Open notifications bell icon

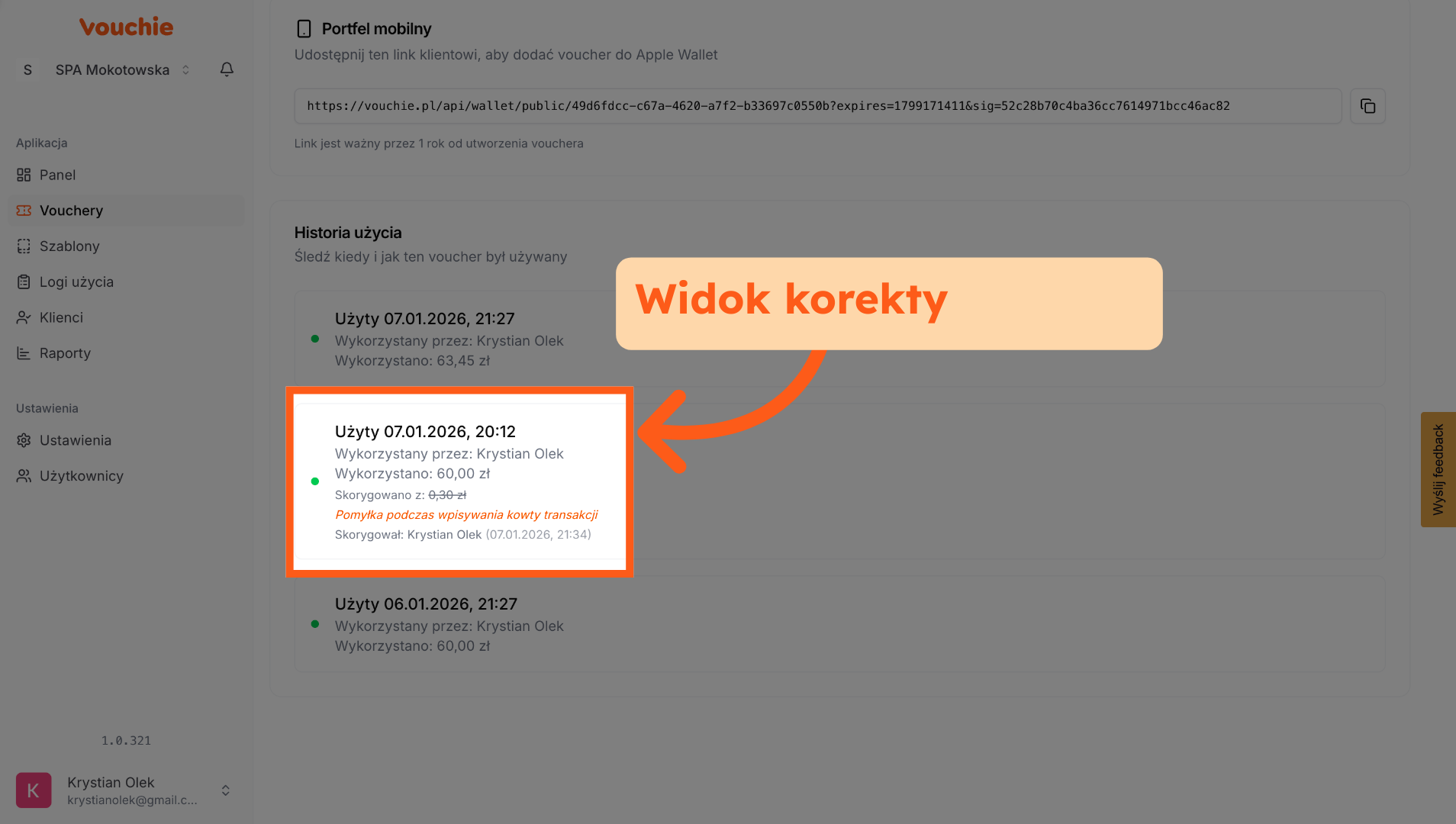pyautogui.click(x=227, y=69)
